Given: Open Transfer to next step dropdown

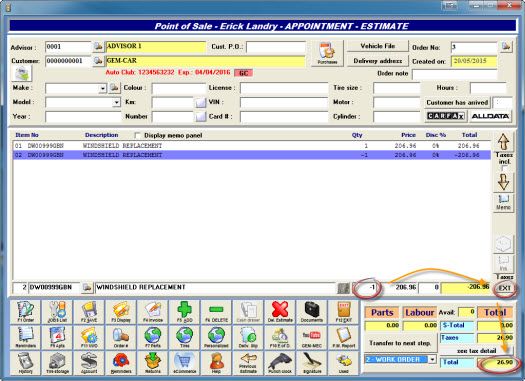Looking at the screenshot, I should coord(432,360).
